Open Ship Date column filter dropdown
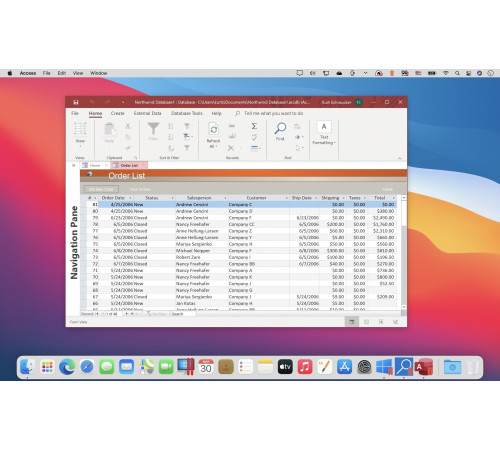500x450 pixels. coord(316,198)
